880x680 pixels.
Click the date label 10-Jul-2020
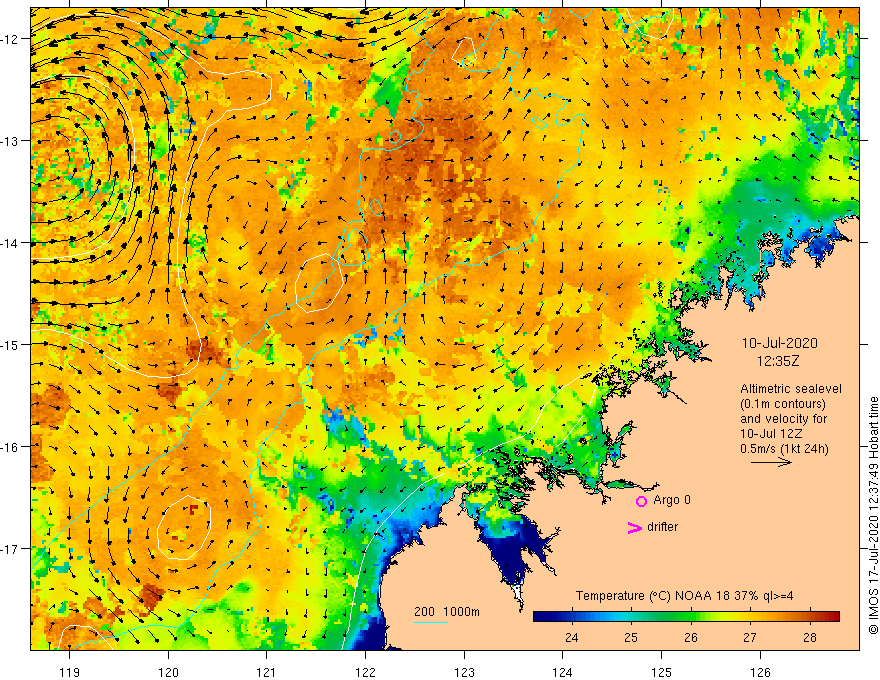(x=780, y=343)
